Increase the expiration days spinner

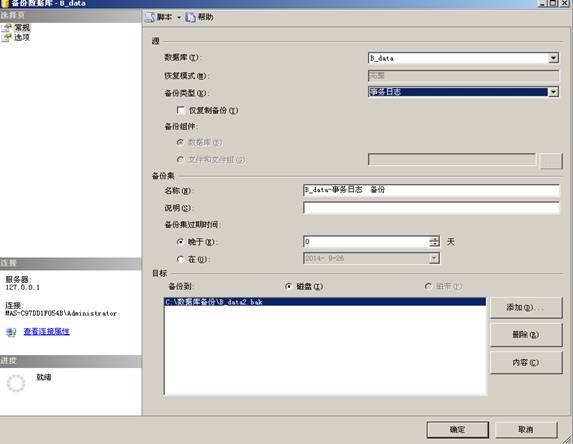point(434,239)
